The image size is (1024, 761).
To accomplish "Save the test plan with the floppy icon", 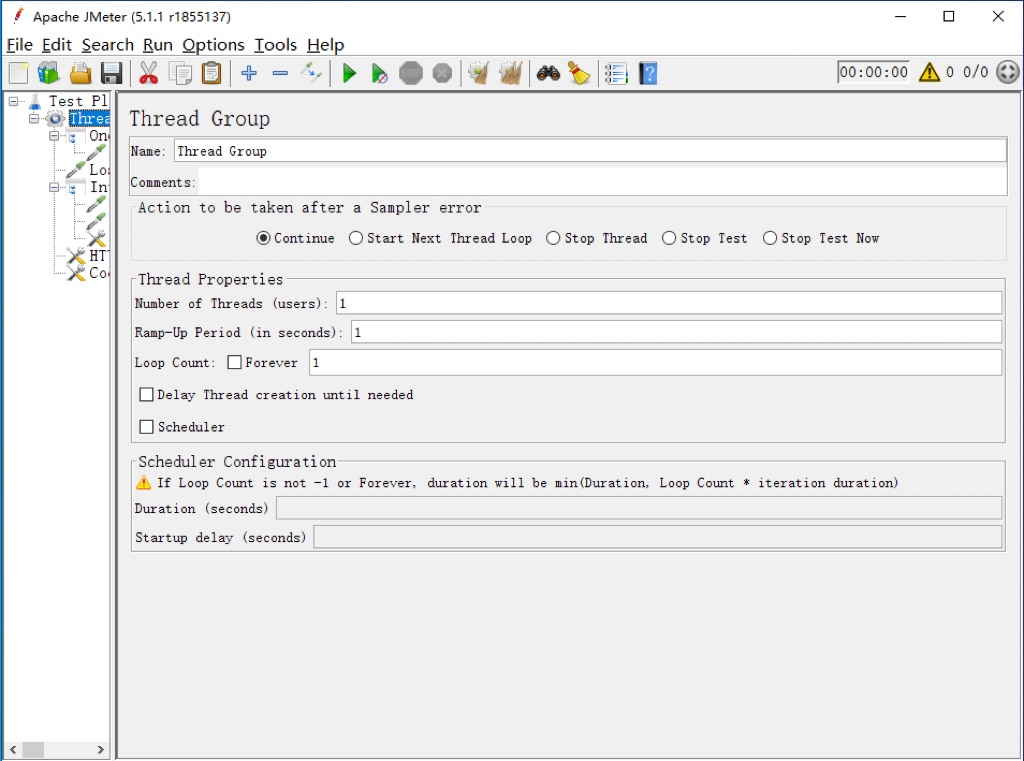I will point(112,73).
